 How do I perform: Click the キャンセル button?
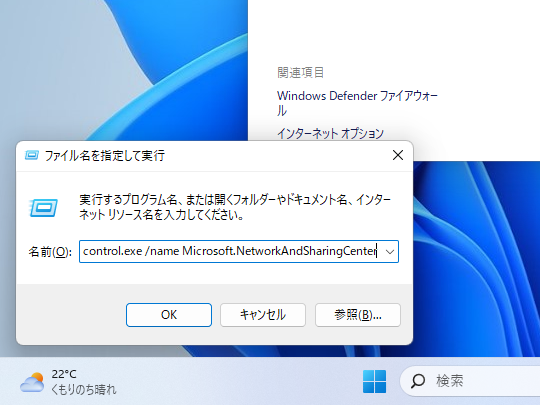click(263, 315)
